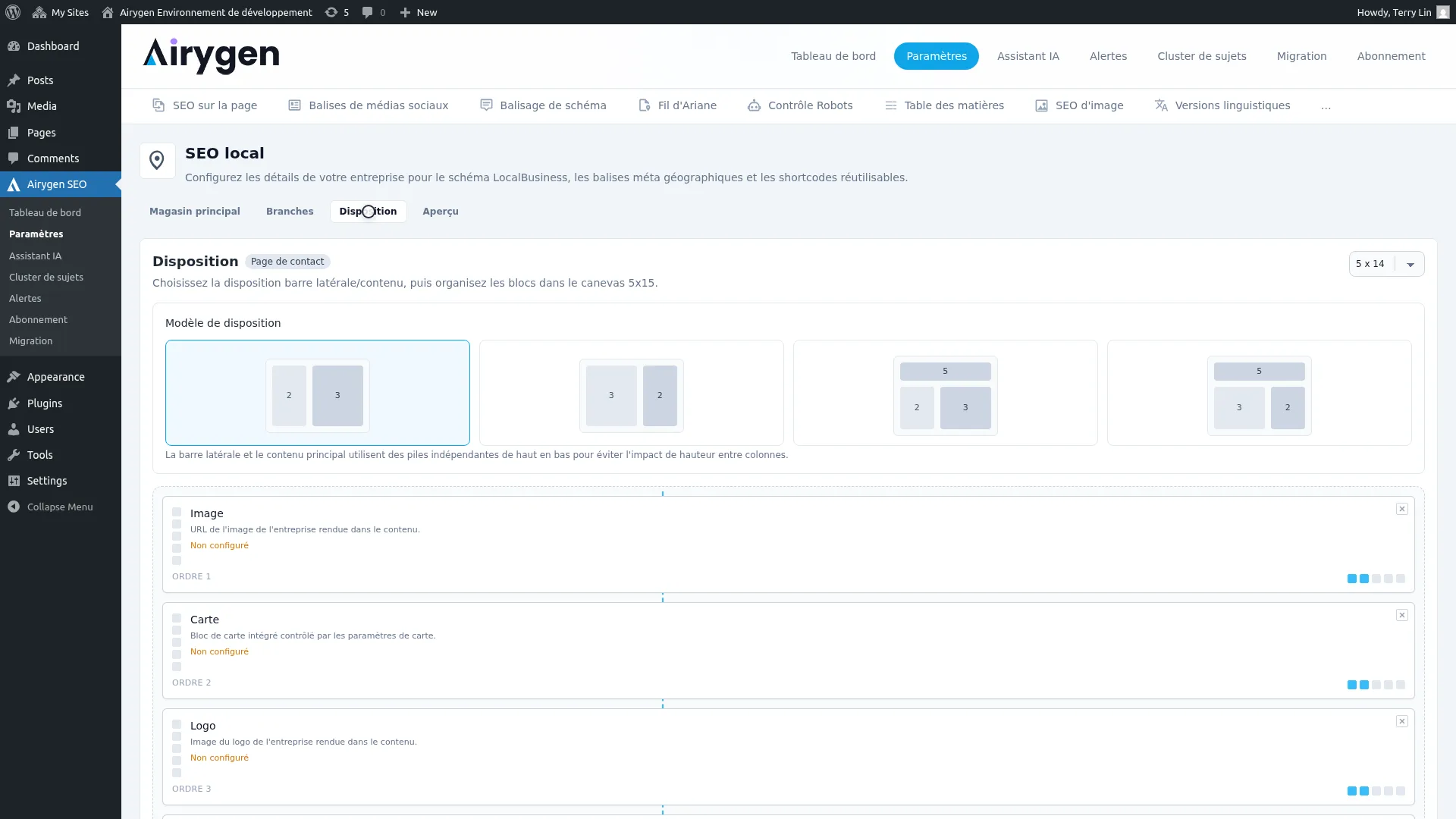Visit the Airygen Environnement de développement site link

[x=207, y=12]
